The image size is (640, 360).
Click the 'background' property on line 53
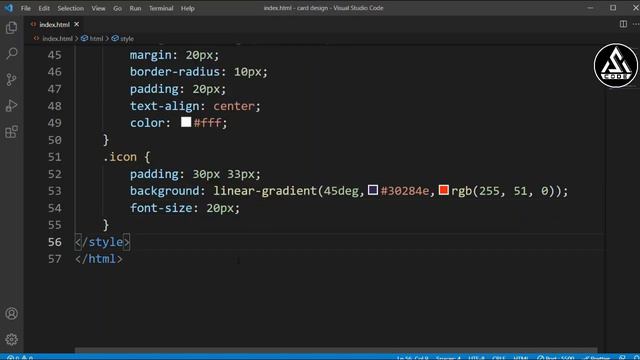(164, 191)
